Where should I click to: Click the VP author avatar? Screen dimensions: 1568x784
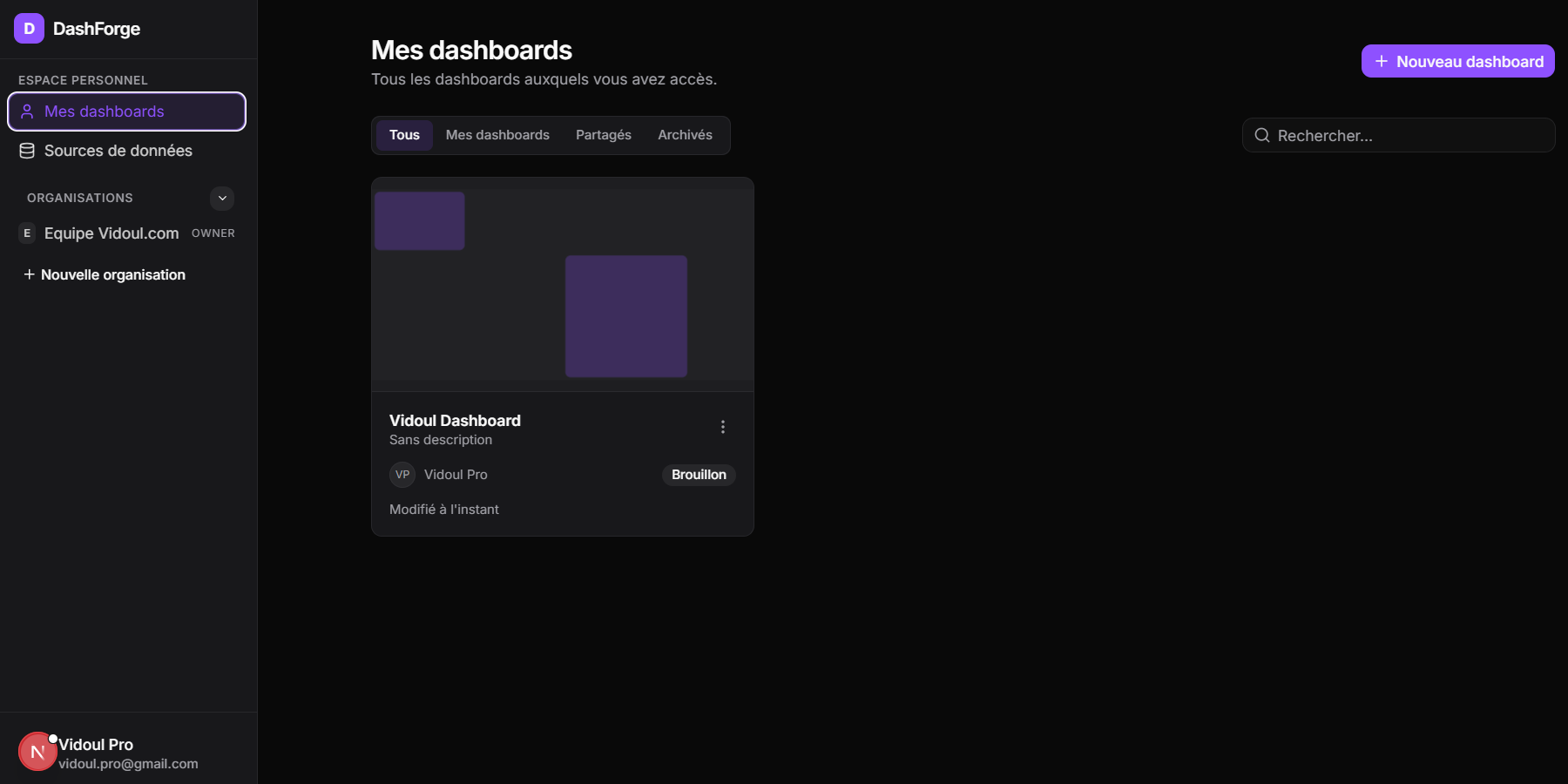coord(402,475)
